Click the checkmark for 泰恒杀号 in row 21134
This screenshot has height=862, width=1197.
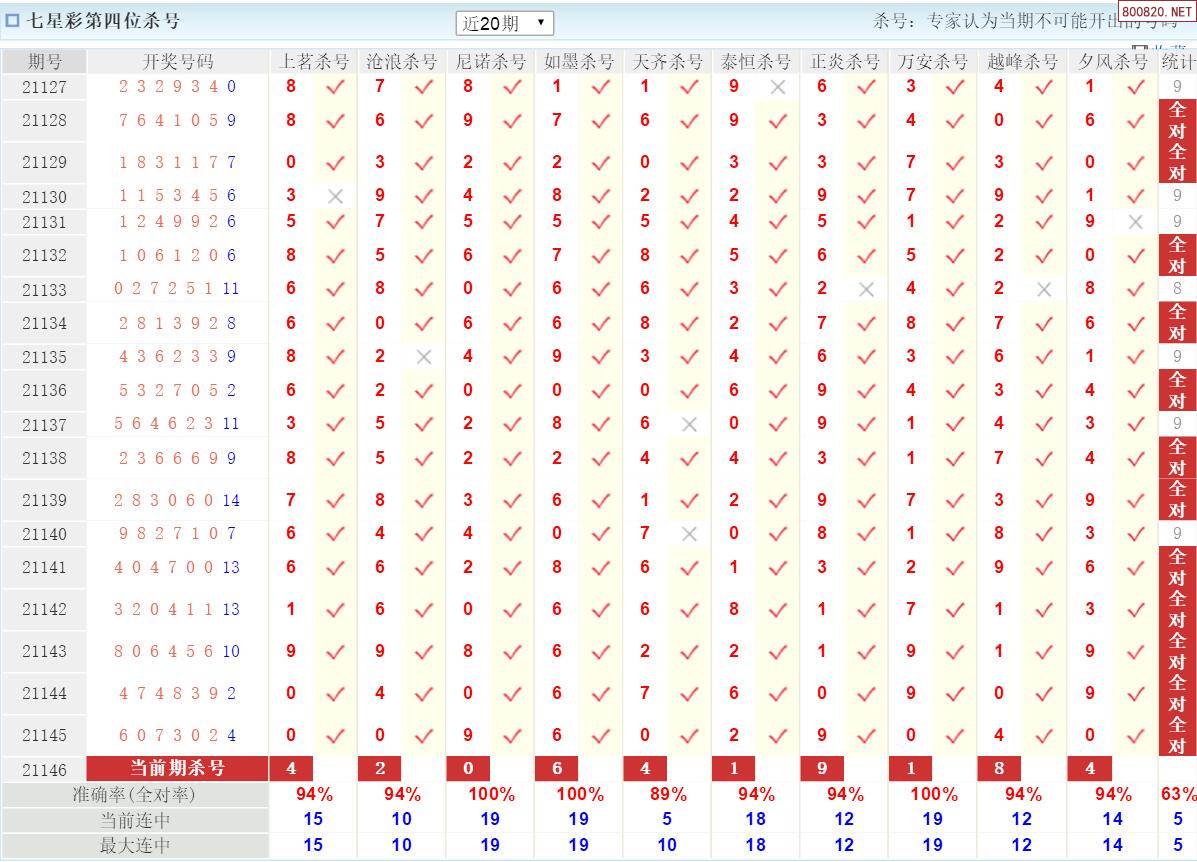[778, 324]
